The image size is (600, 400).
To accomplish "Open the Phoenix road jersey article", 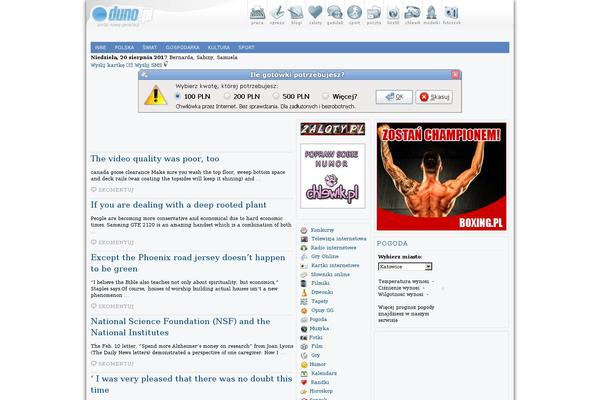I will click(x=188, y=263).
